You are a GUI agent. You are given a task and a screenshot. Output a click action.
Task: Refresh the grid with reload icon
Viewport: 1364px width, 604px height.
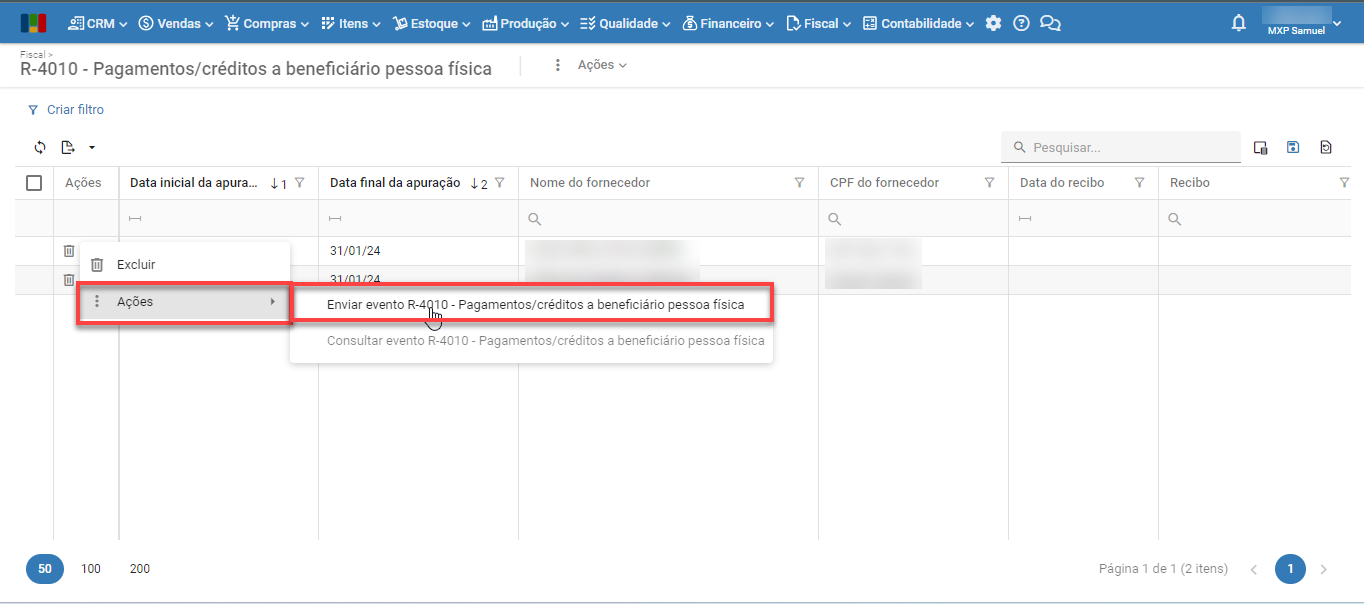(x=40, y=147)
